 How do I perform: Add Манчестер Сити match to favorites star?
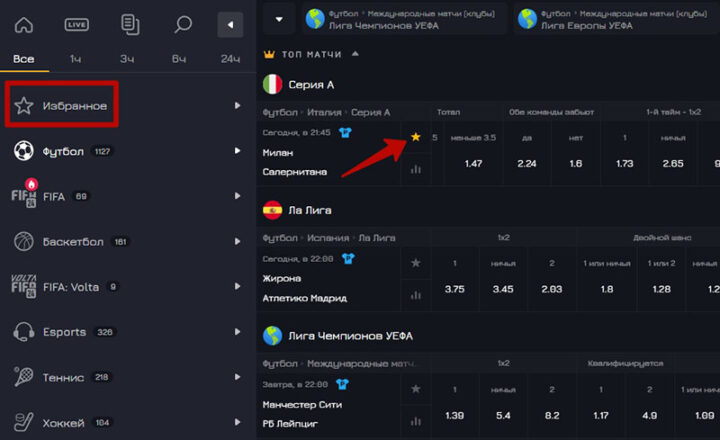pyautogui.click(x=416, y=389)
